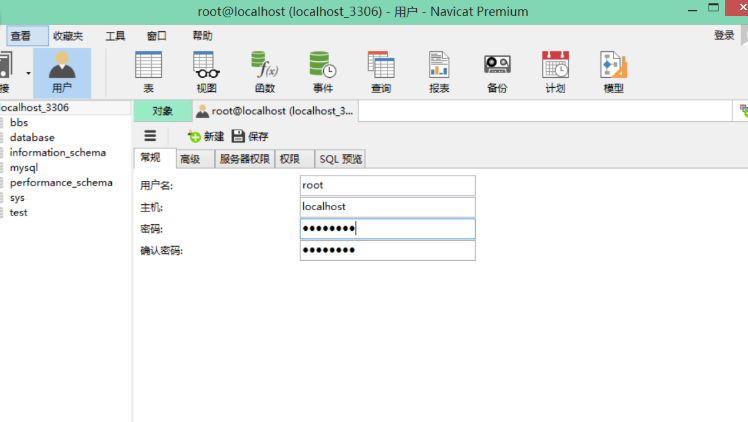The image size is (748, 422).
Task: Open the 表 (Table) toolbar icon
Action: coord(148,72)
